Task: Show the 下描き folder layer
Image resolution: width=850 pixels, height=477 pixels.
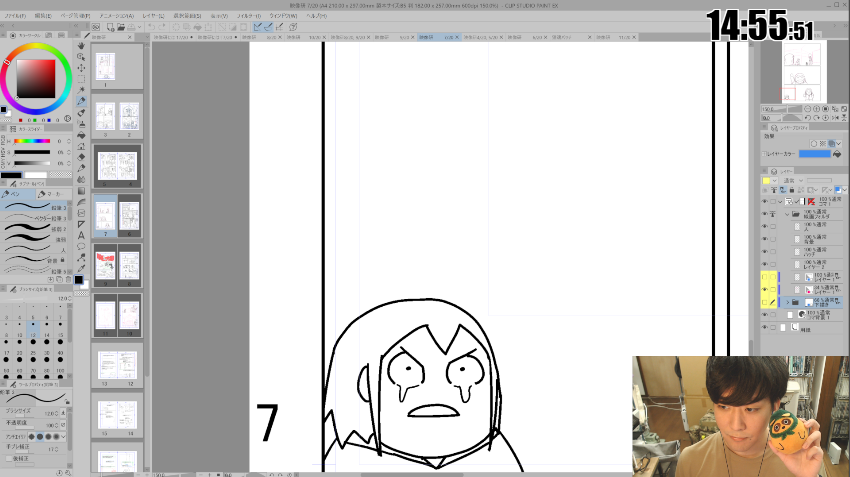Action: [x=765, y=302]
